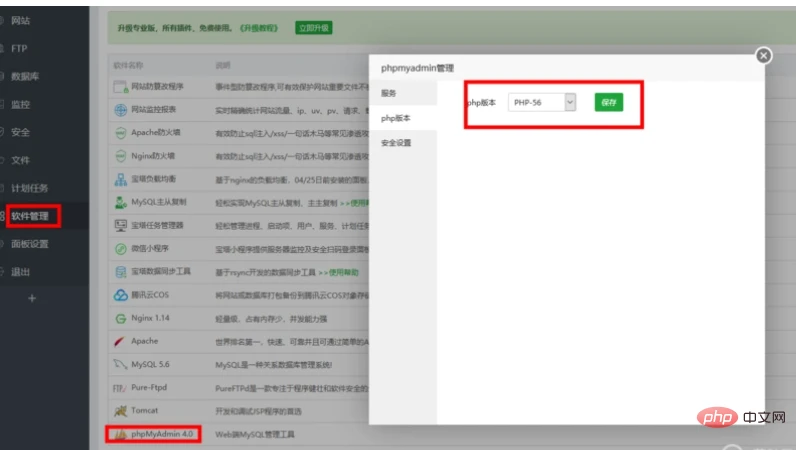
Task: Click the MySQL主从复制 icon
Action: pyautogui.click(x=120, y=202)
